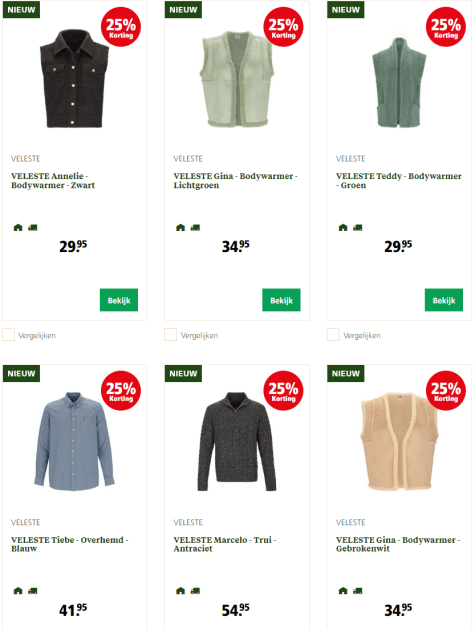The height and width of the screenshot is (629, 475).
Task: Click NIEUW badge on Marcelo Trui card
Action: [183, 373]
